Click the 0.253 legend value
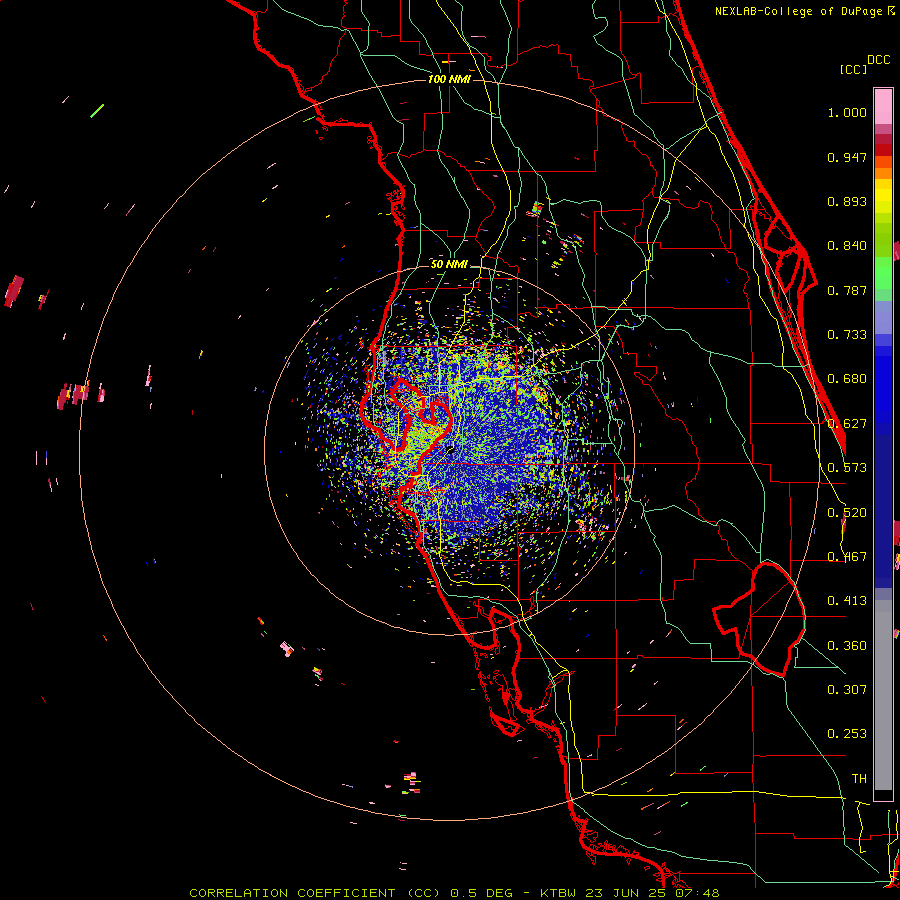900x900 pixels. 847,734
